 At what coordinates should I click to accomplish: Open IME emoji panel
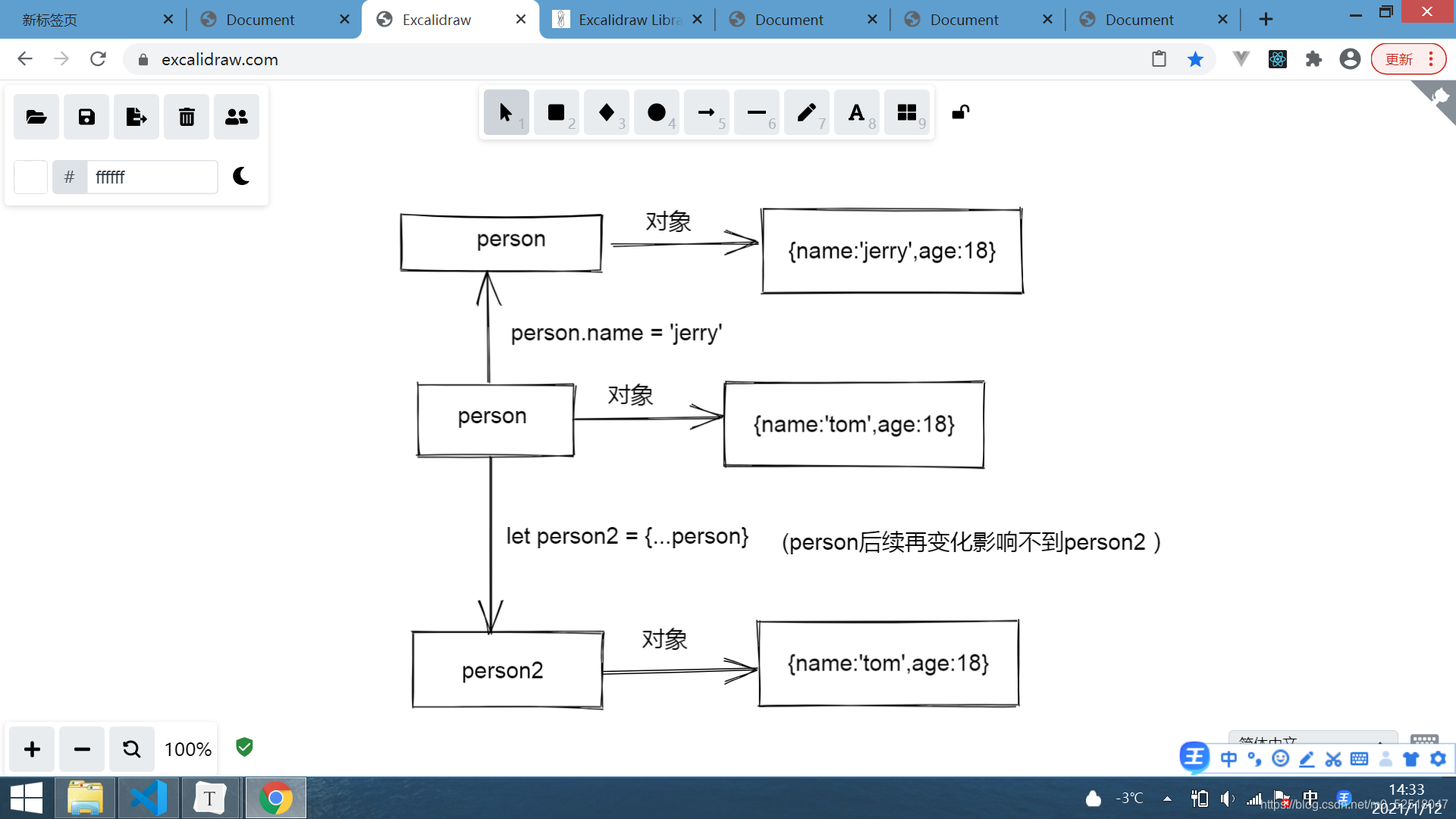1281,758
